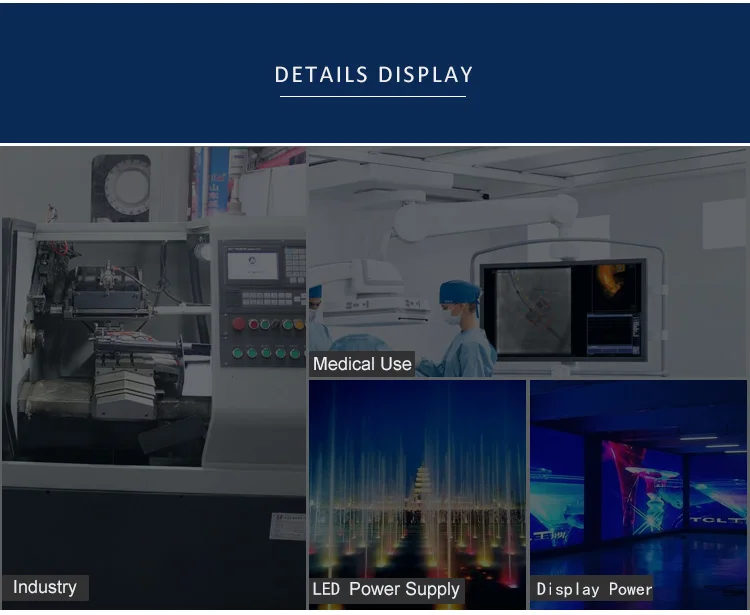Image resolution: width=750 pixels, height=615 pixels.
Task: Click the "Industry" caption label
Action: [45, 587]
